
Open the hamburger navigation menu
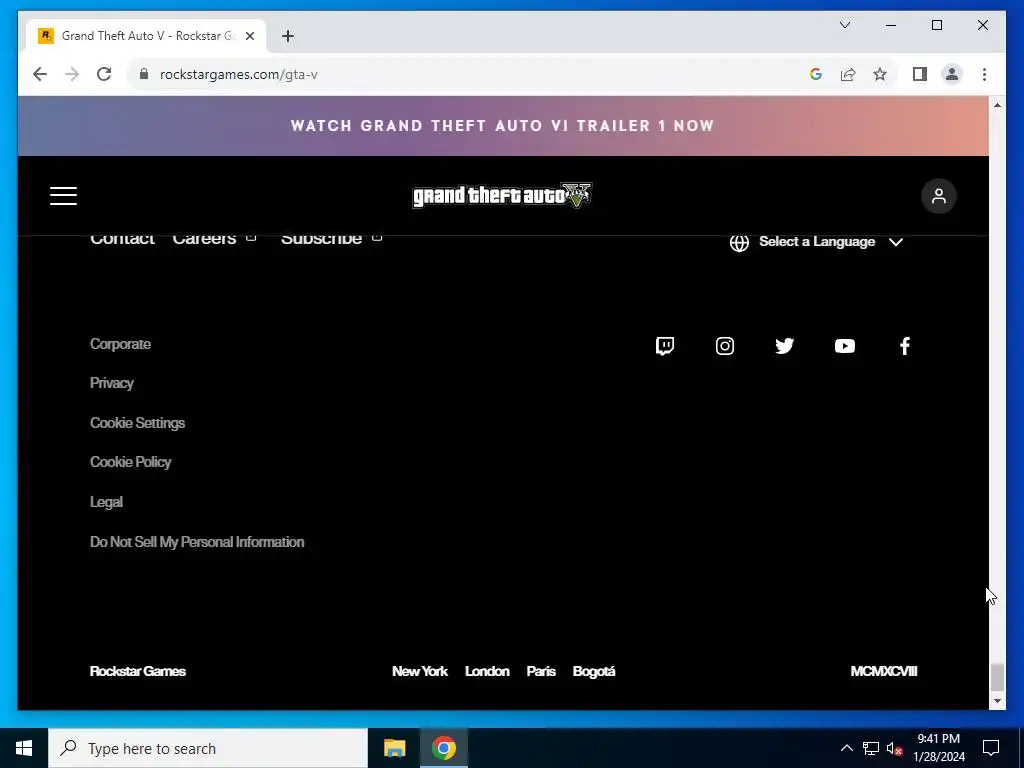63,196
